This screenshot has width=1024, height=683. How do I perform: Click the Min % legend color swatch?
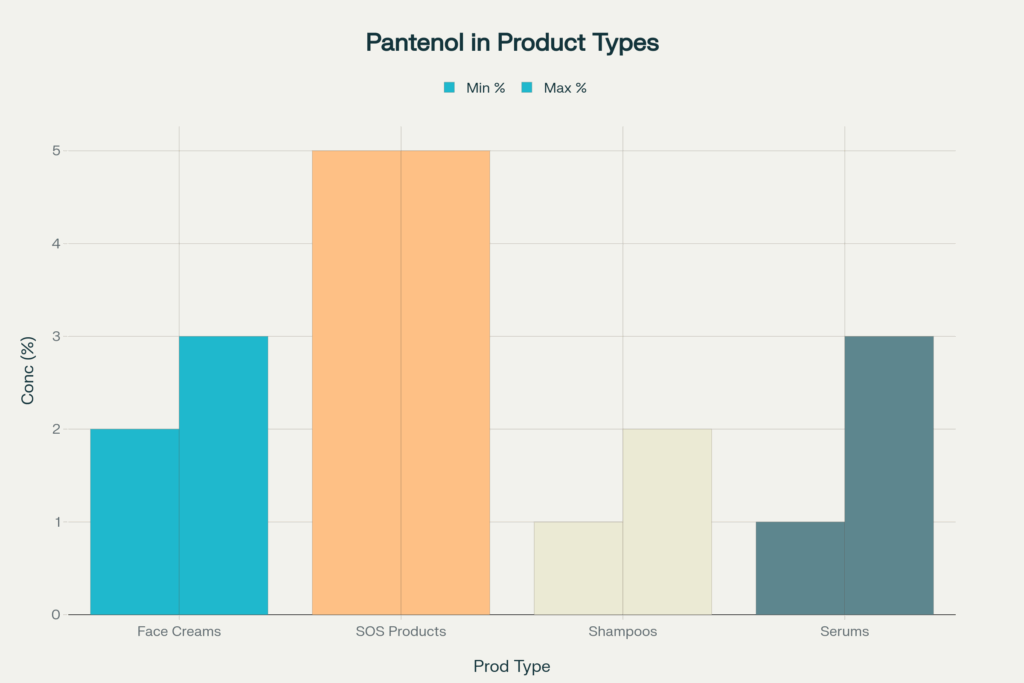tap(449, 88)
